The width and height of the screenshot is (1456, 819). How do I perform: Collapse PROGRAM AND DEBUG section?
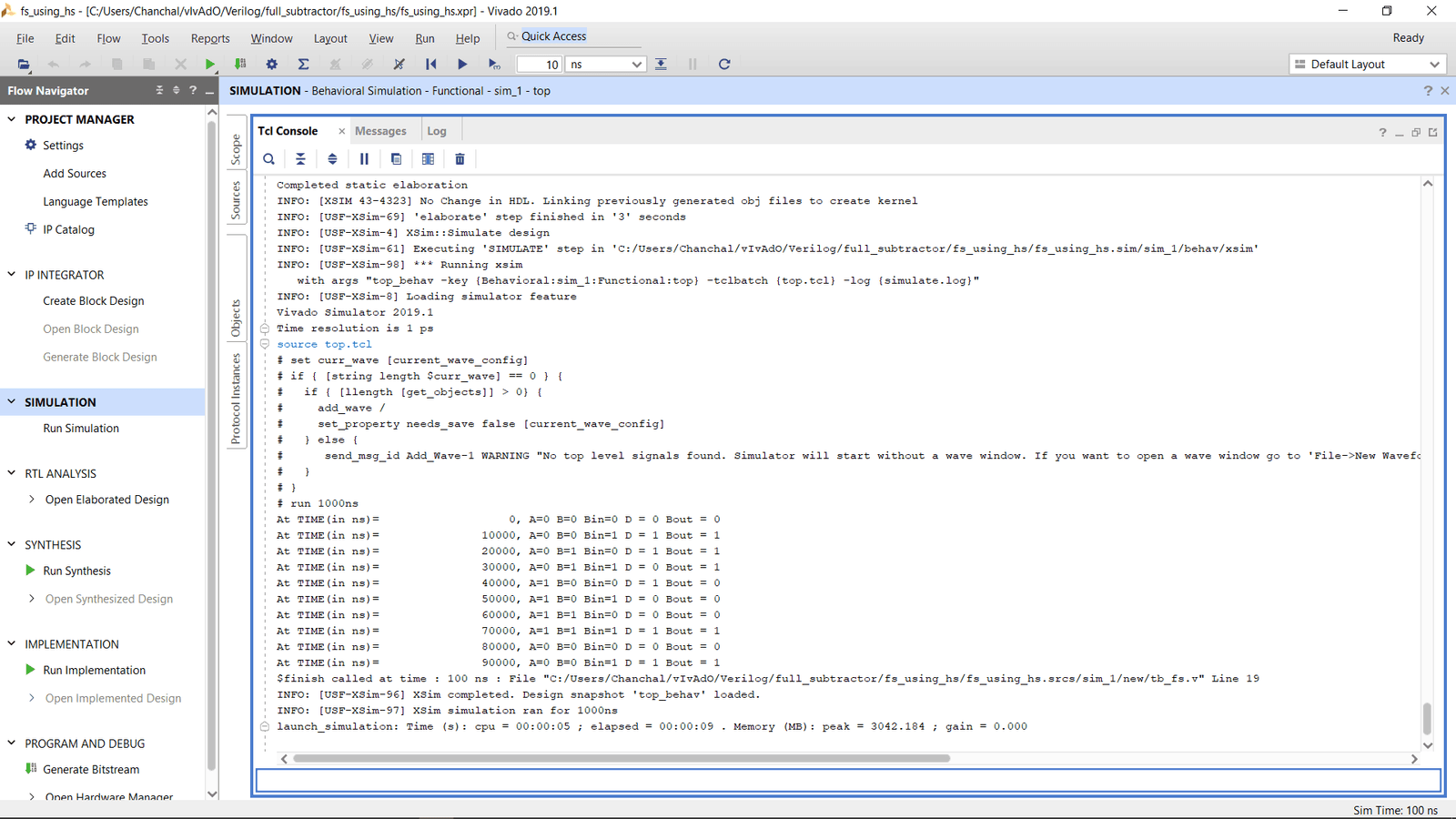12,743
